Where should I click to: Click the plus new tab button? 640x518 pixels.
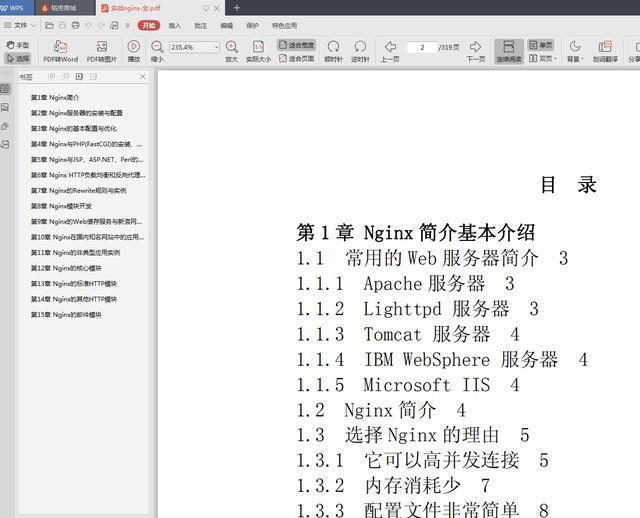(x=237, y=7)
